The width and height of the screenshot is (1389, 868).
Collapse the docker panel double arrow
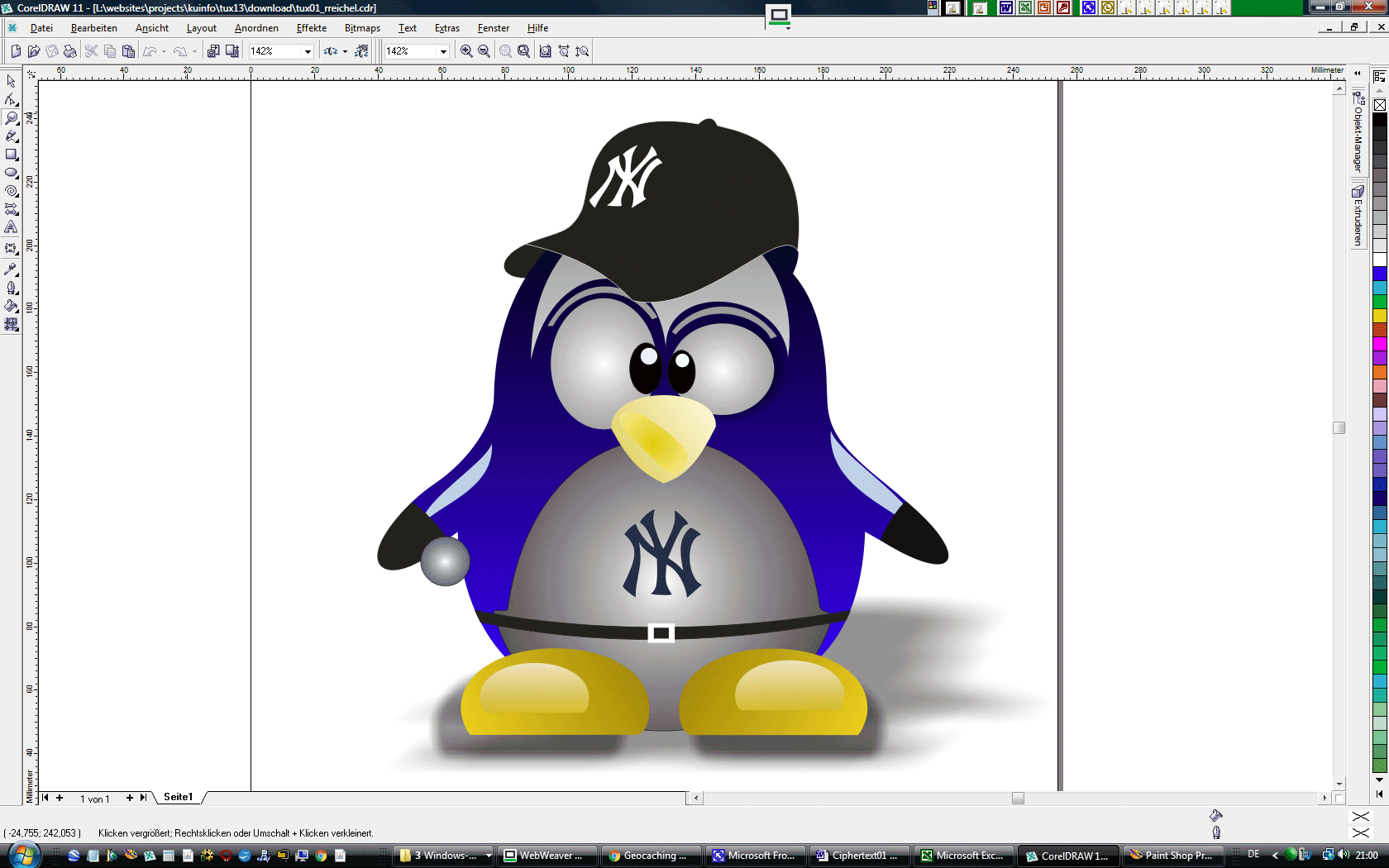pyautogui.click(x=1358, y=74)
